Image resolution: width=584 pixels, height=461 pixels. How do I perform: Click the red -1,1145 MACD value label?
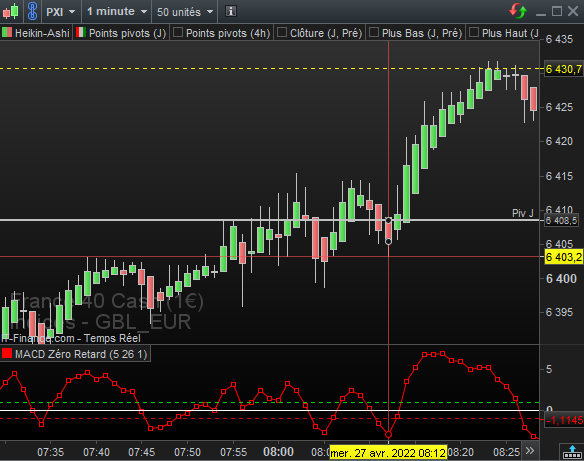coord(565,420)
